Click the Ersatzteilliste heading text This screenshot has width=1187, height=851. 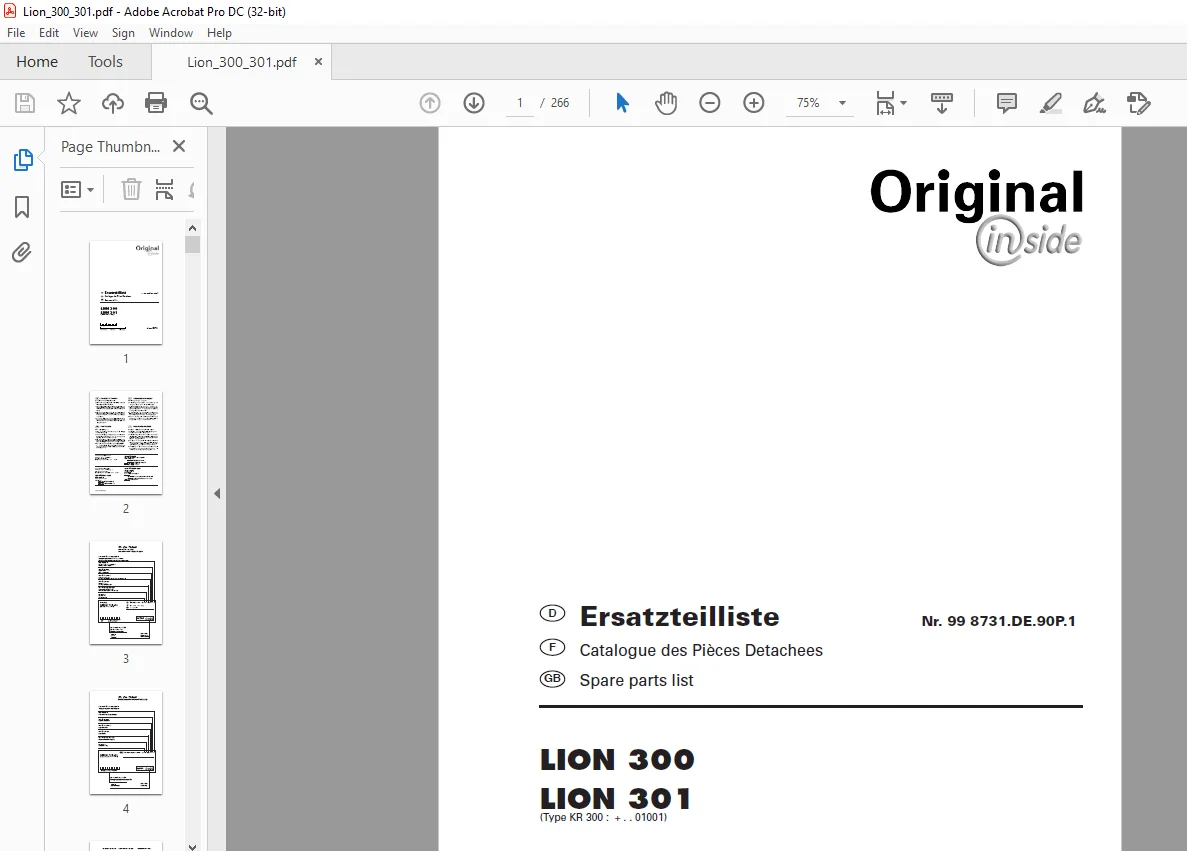[679, 616]
